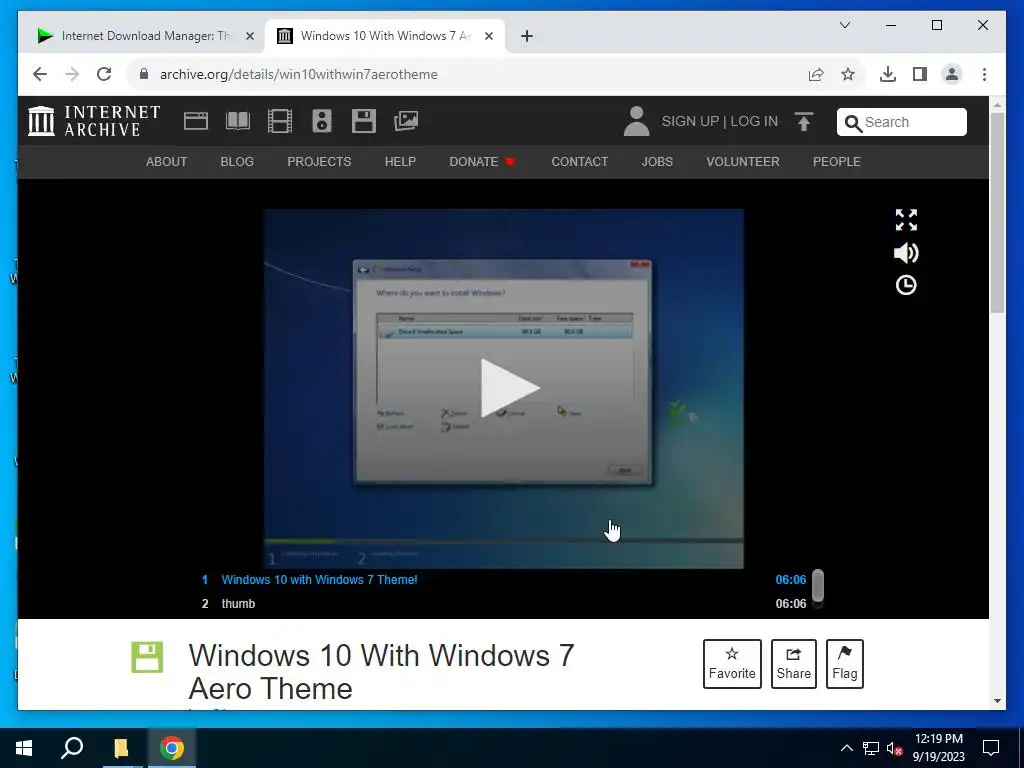The image size is (1024, 768).
Task: Click the Flag button
Action: click(844, 664)
